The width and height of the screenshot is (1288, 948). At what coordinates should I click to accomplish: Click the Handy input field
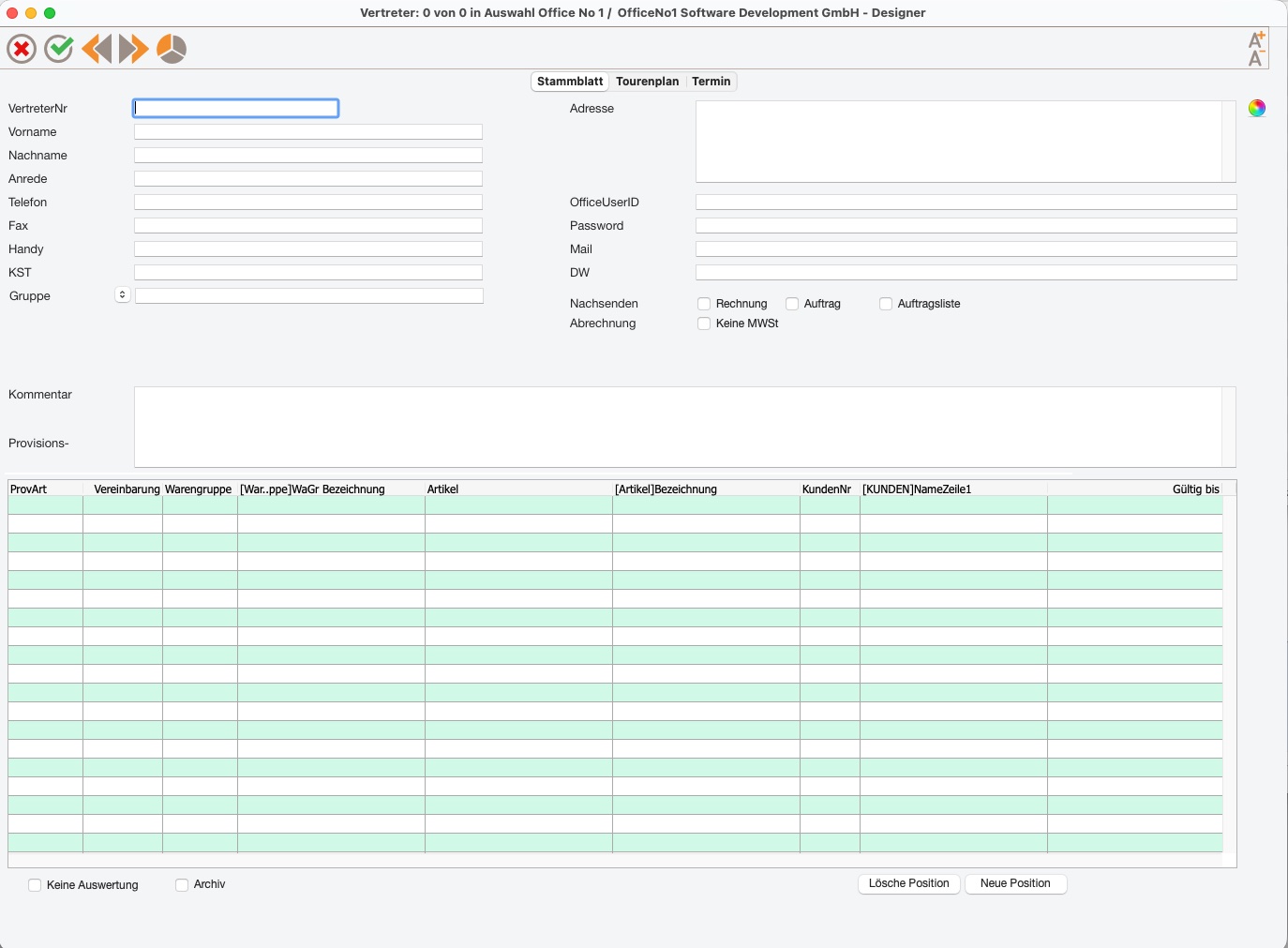point(308,249)
